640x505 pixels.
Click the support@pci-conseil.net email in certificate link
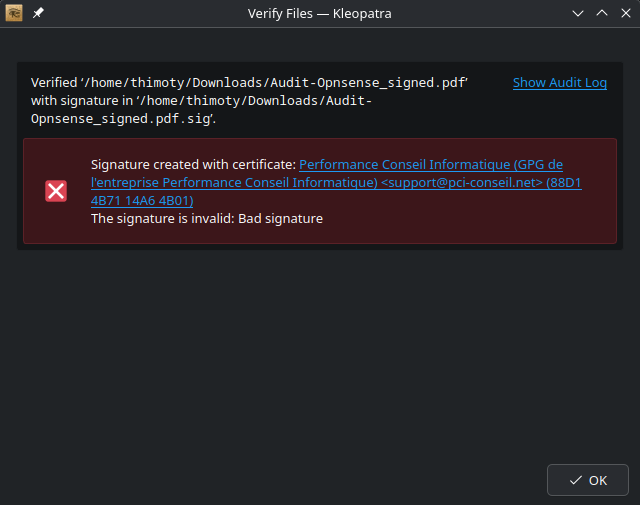pos(461,183)
